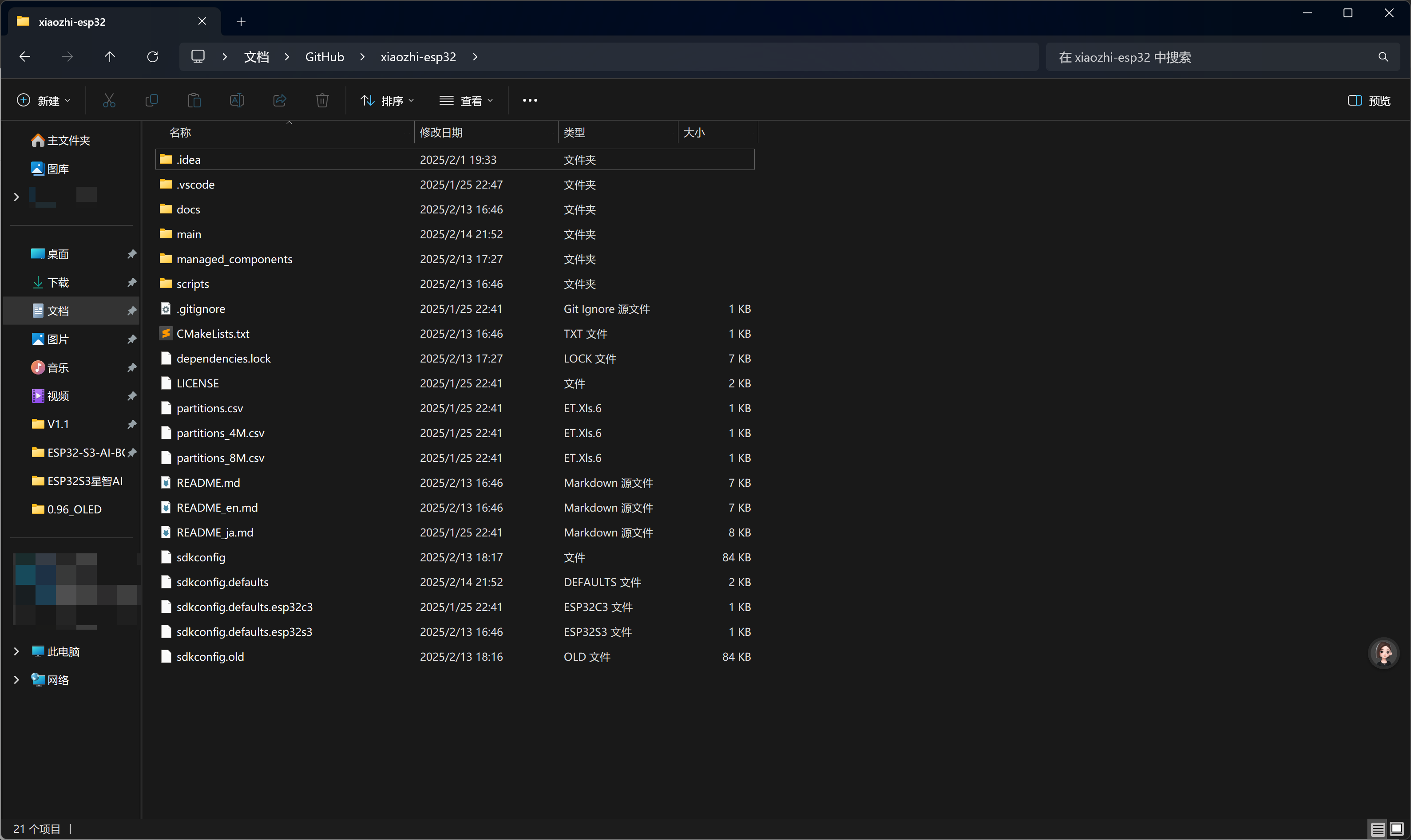The height and width of the screenshot is (840, 1411).
Task: Open the New item button
Action: tap(44, 101)
